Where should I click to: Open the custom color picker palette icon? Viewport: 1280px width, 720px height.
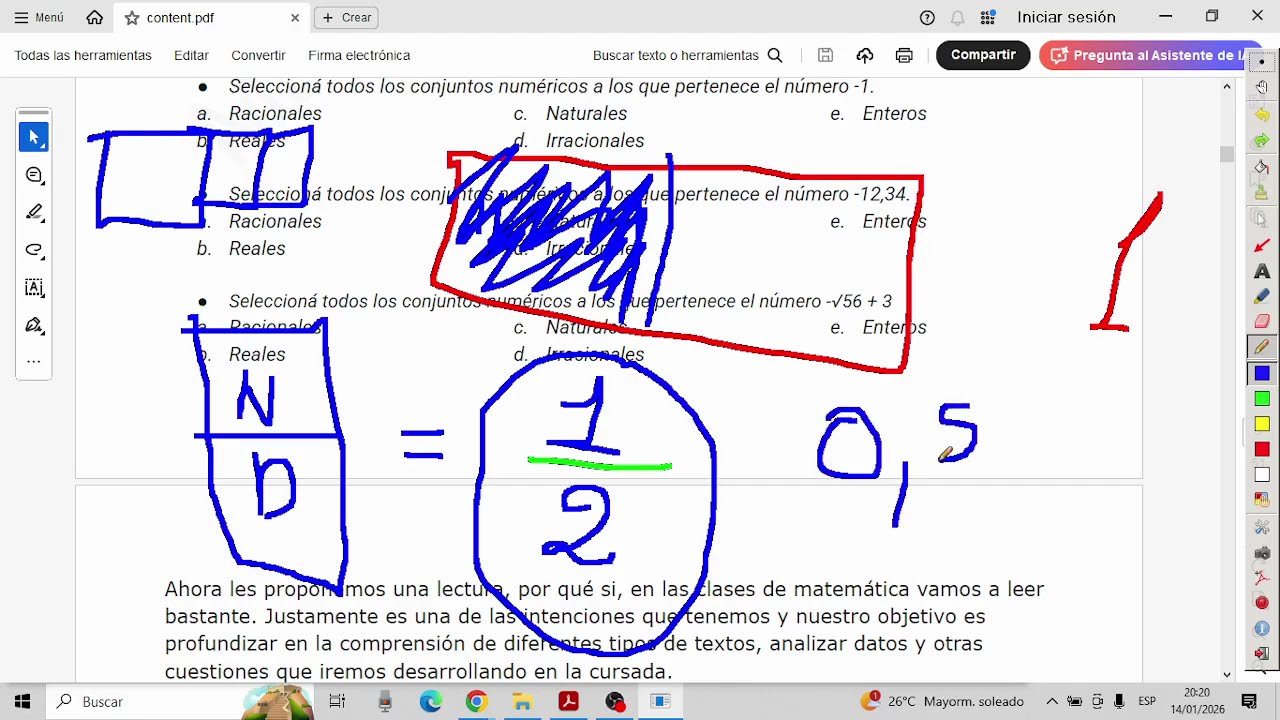tap(1262, 499)
